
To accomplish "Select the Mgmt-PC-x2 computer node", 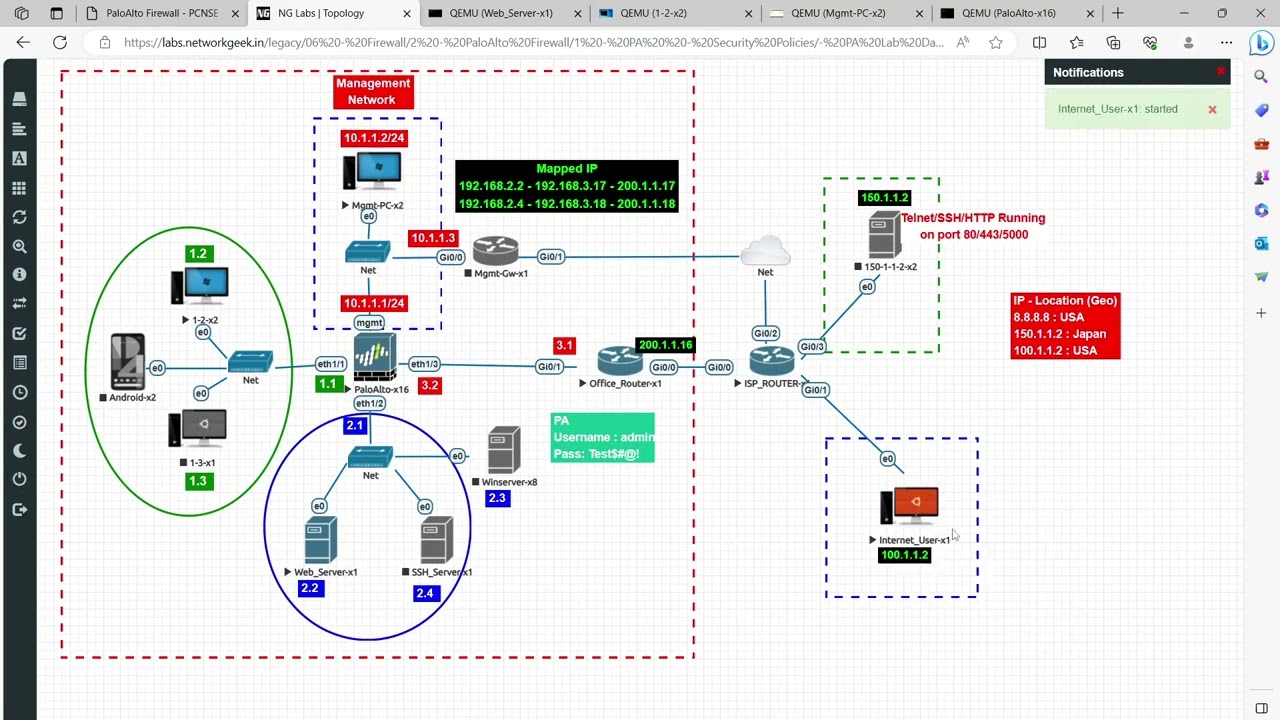I will point(372,172).
